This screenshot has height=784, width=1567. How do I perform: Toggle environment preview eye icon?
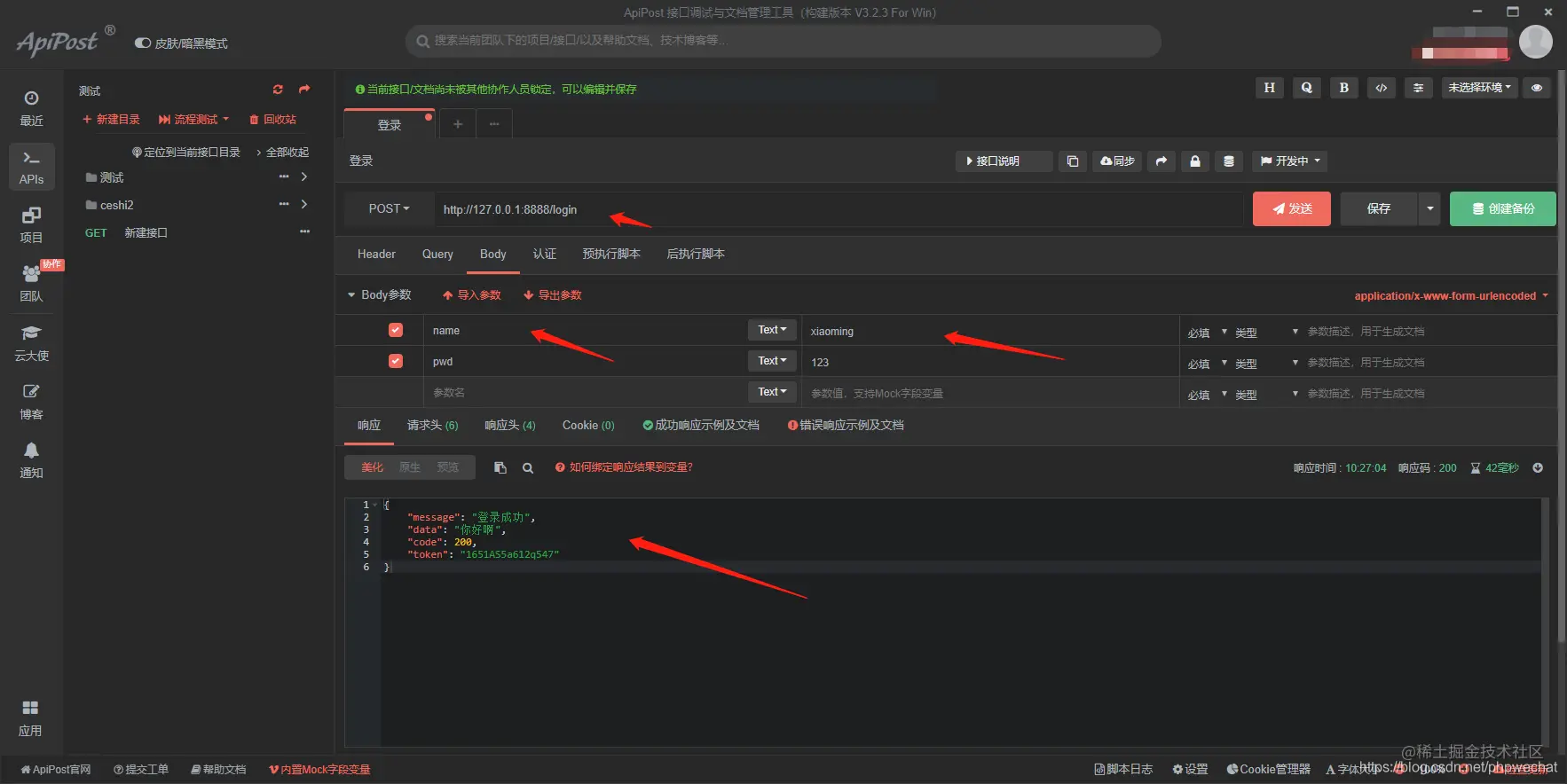coord(1537,88)
